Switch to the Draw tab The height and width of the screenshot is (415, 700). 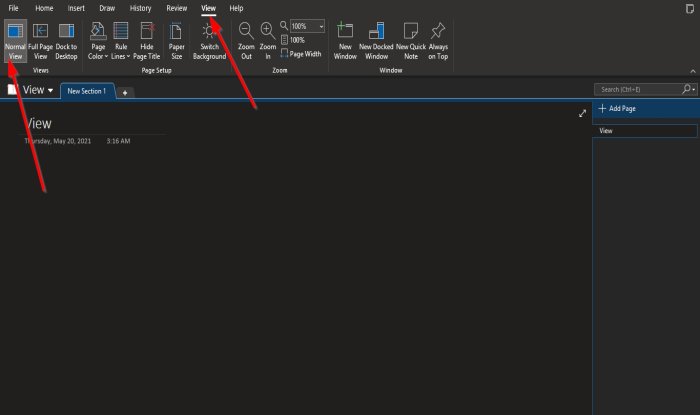tap(107, 8)
